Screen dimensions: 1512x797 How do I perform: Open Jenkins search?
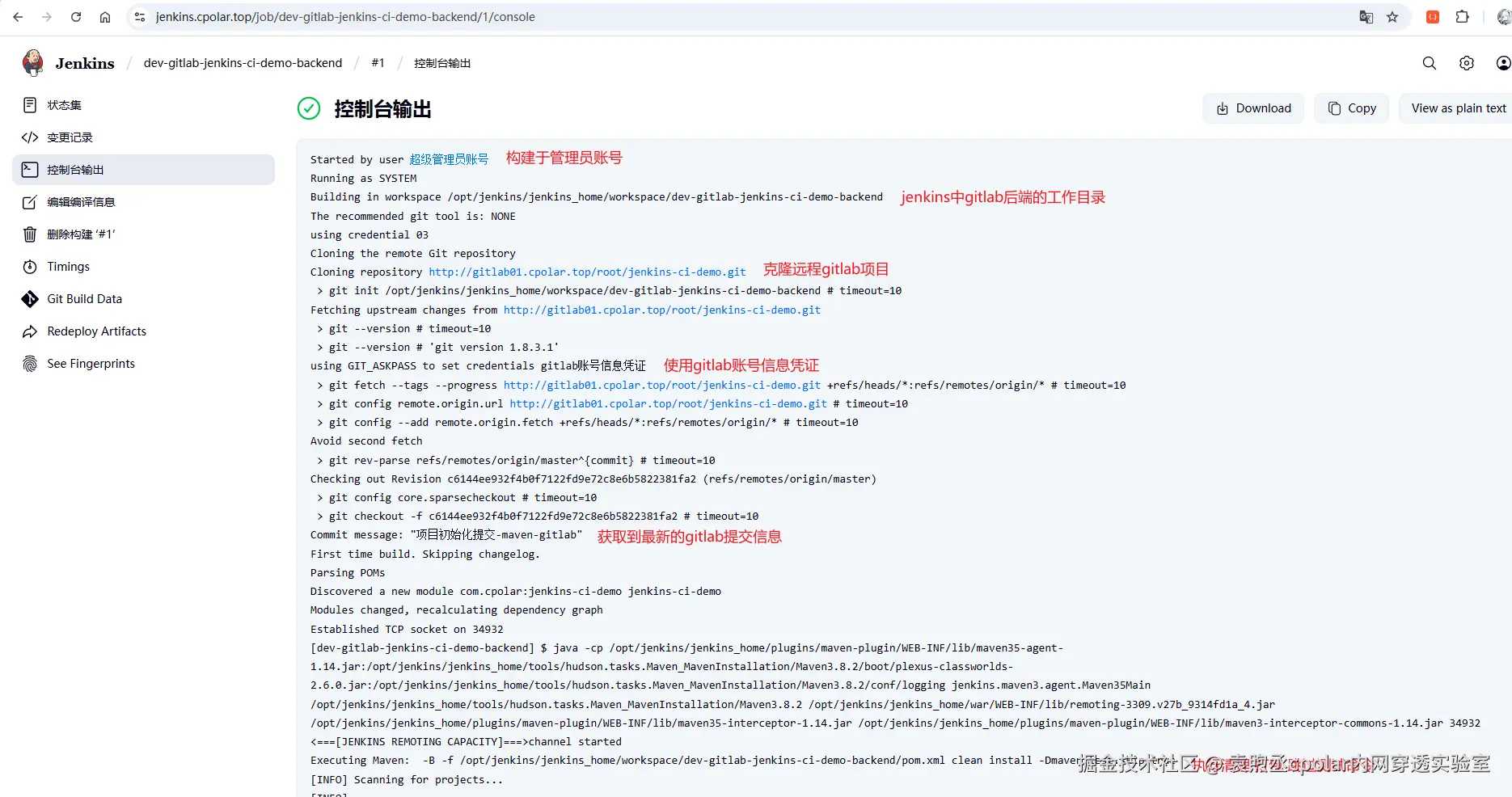coord(1430,63)
